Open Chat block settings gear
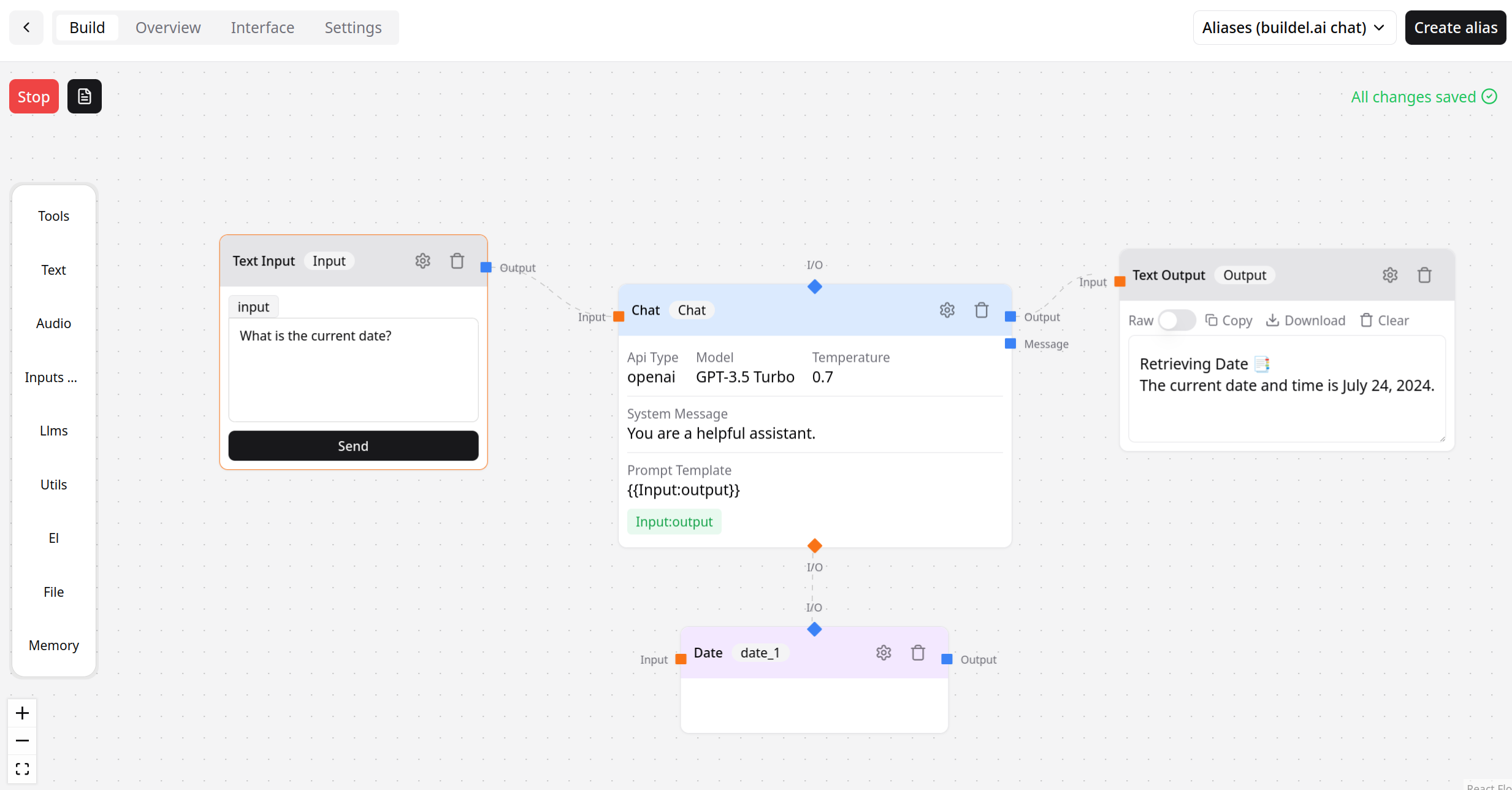This screenshot has width=1512, height=790. (x=947, y=310)
